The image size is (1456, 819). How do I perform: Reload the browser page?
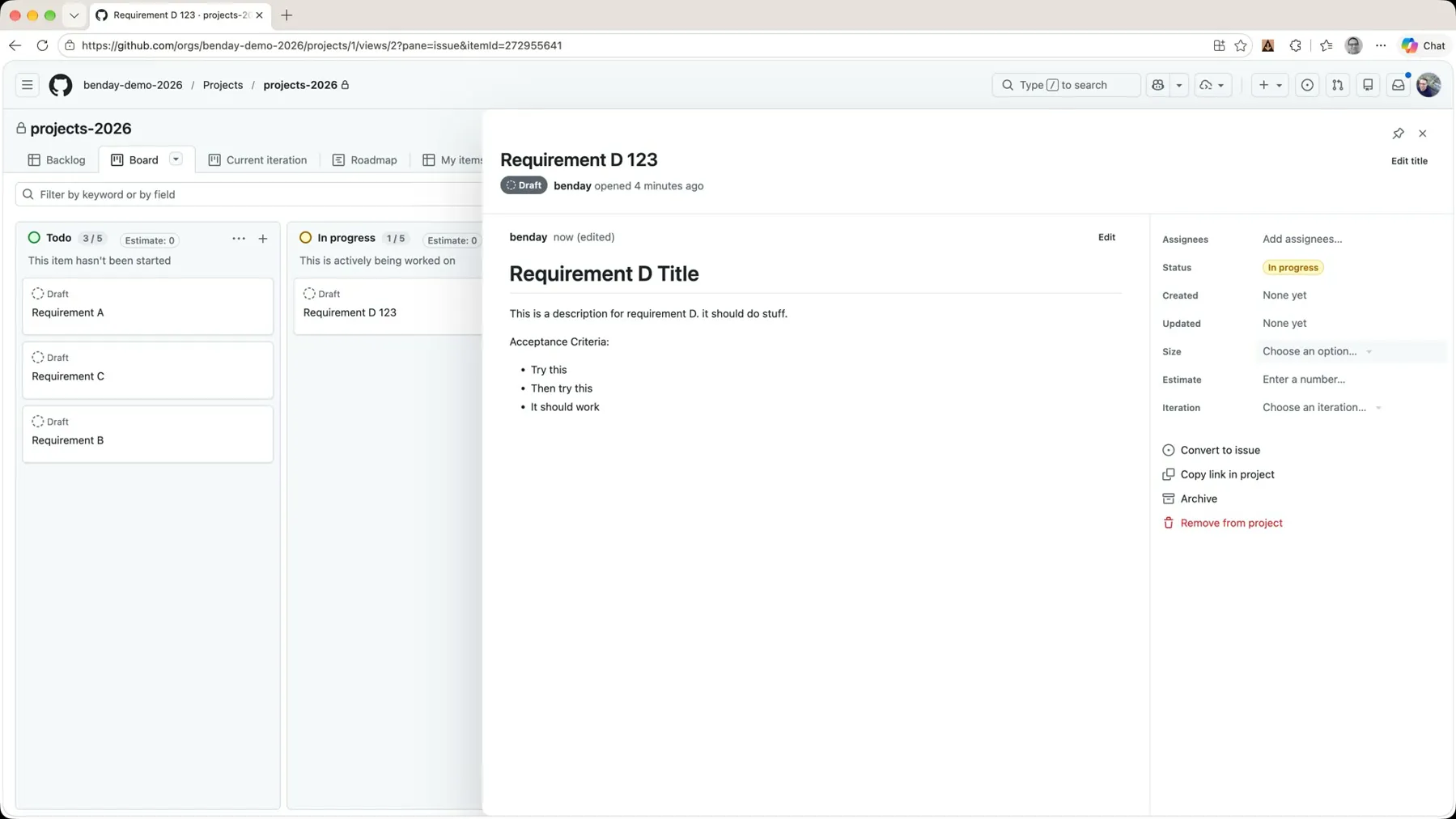click(x=42, y=45)
